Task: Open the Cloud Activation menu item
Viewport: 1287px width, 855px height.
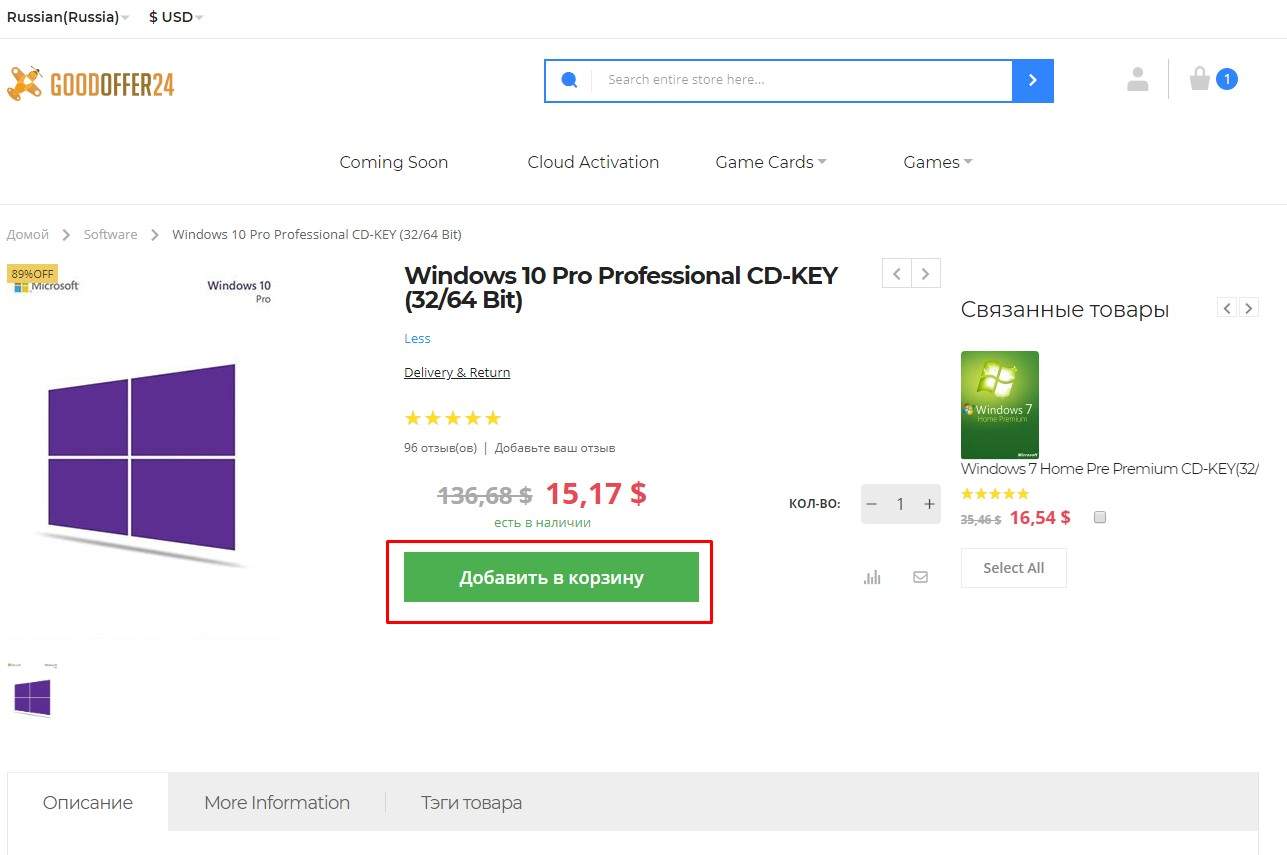Action: [593, 162]
